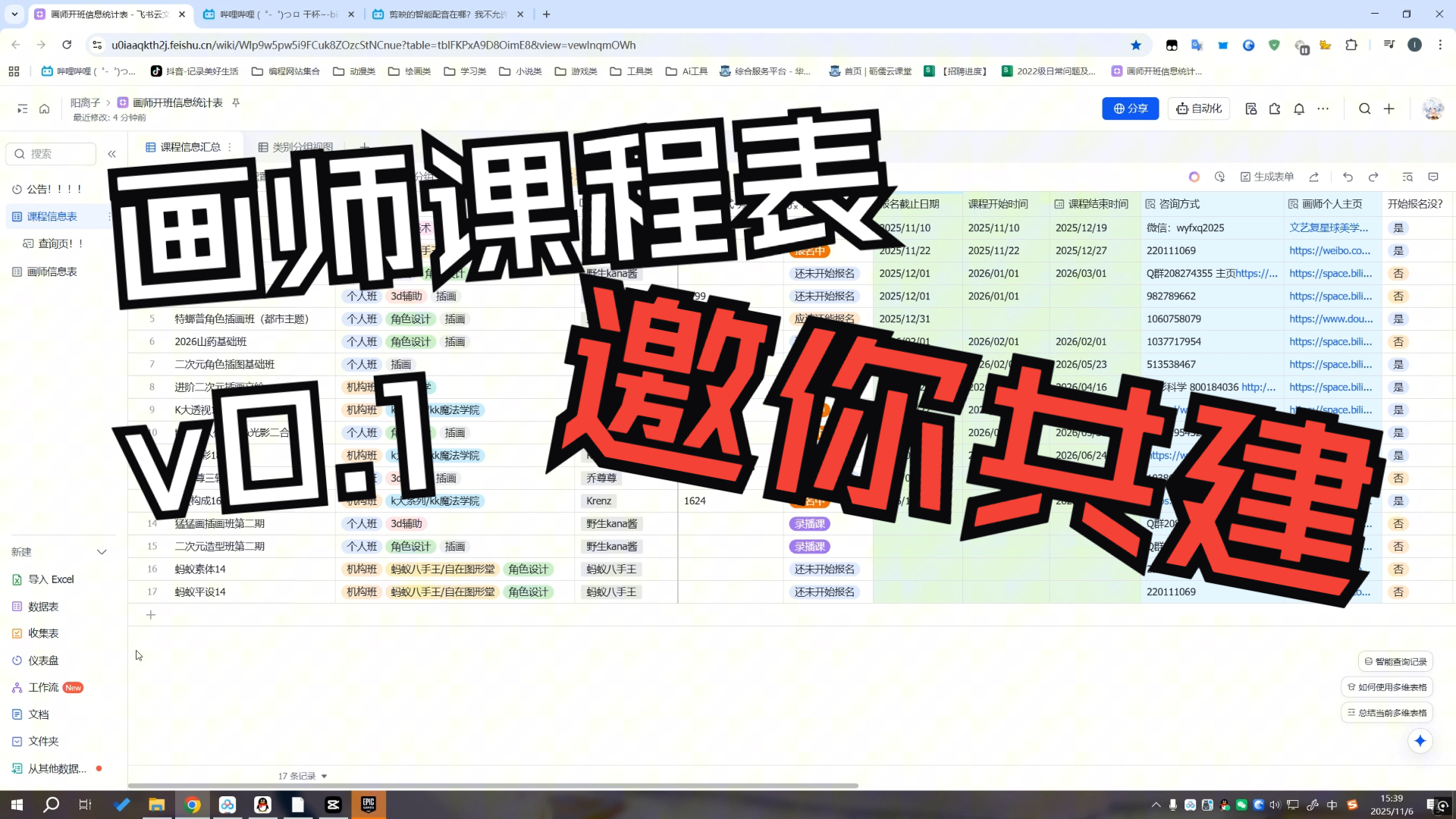
Task: Unpin the document using the pin icon
Action: tap(236, 102)
